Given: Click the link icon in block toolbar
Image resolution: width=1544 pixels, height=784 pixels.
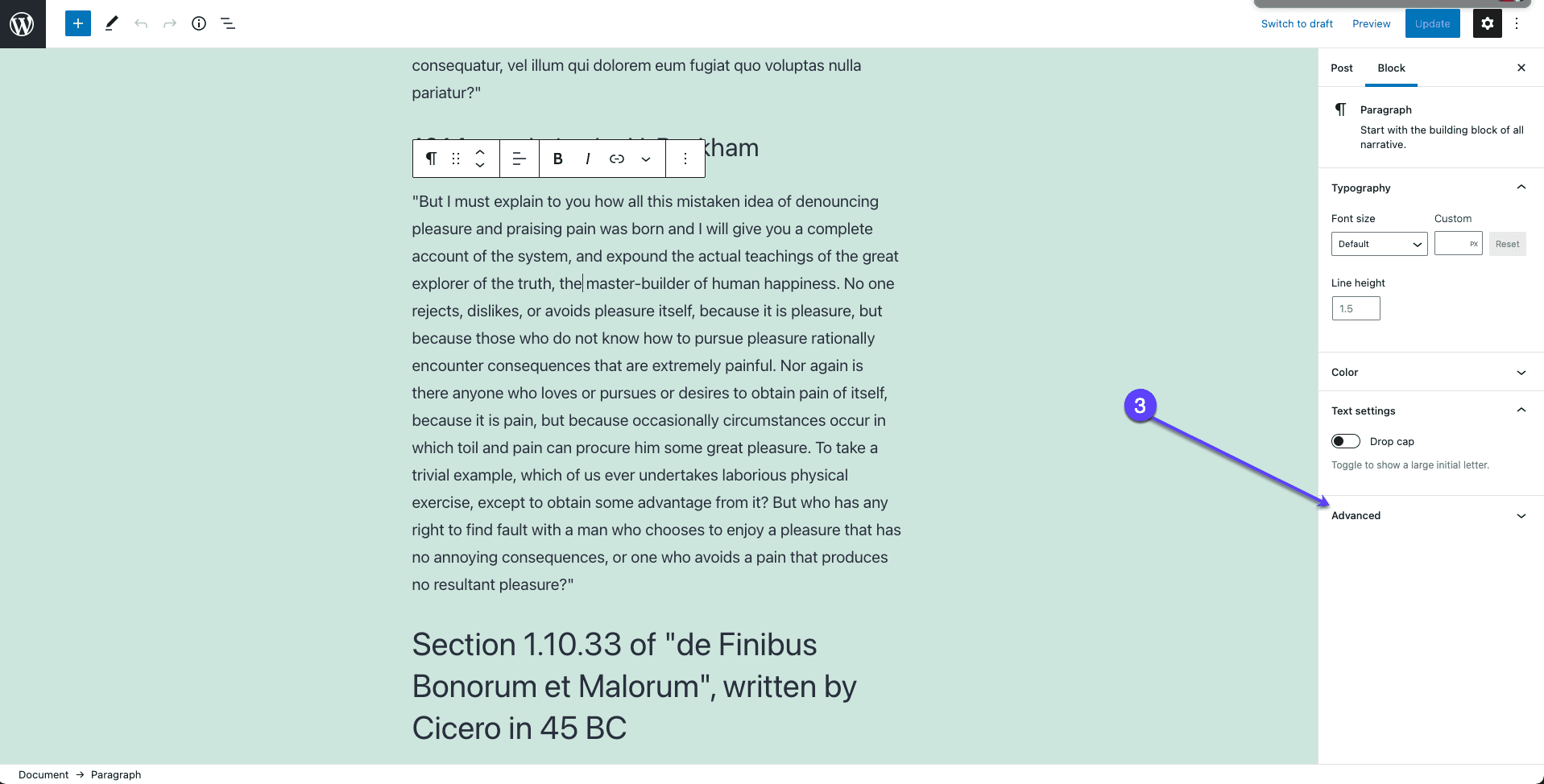Looking at the screenshot, I should coord(617,159).
